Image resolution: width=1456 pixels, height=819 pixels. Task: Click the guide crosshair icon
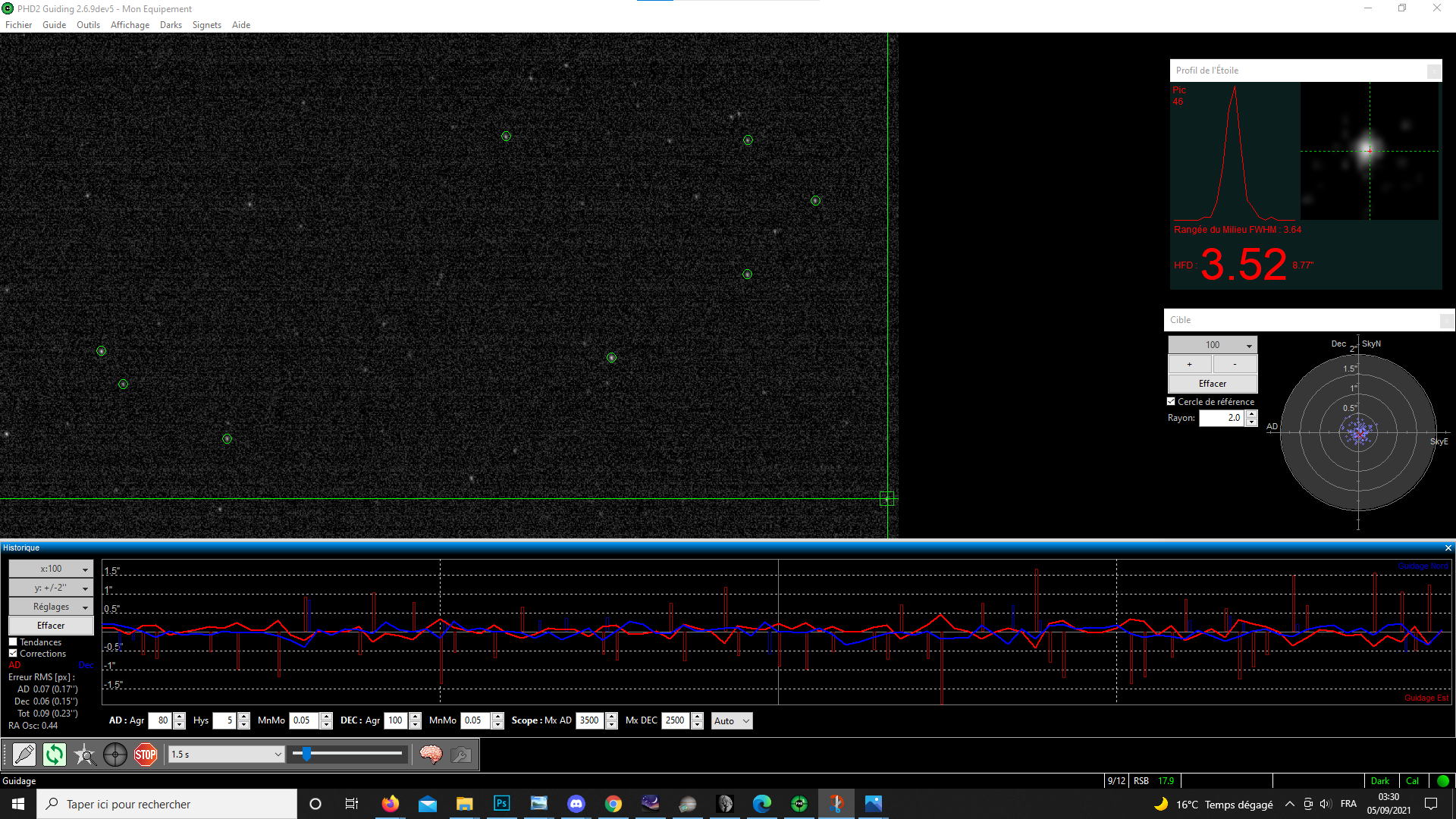115,755
